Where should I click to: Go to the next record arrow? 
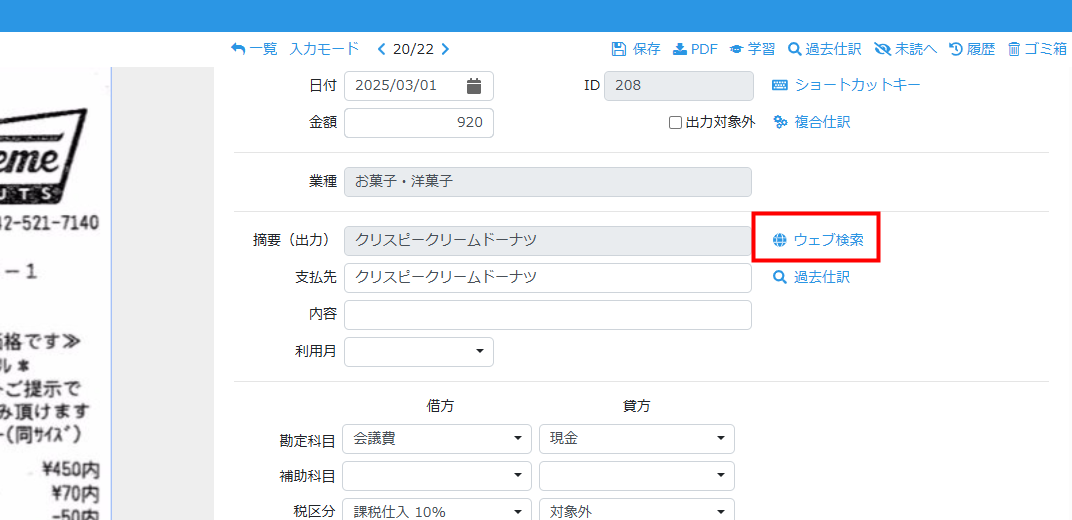[445, 49]
